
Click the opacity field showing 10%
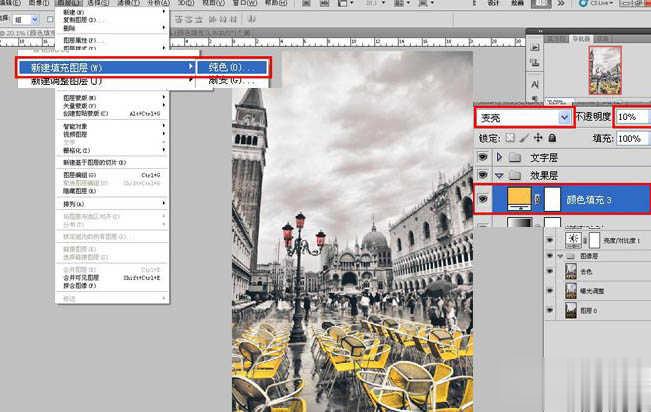click(x=630, y=117)
